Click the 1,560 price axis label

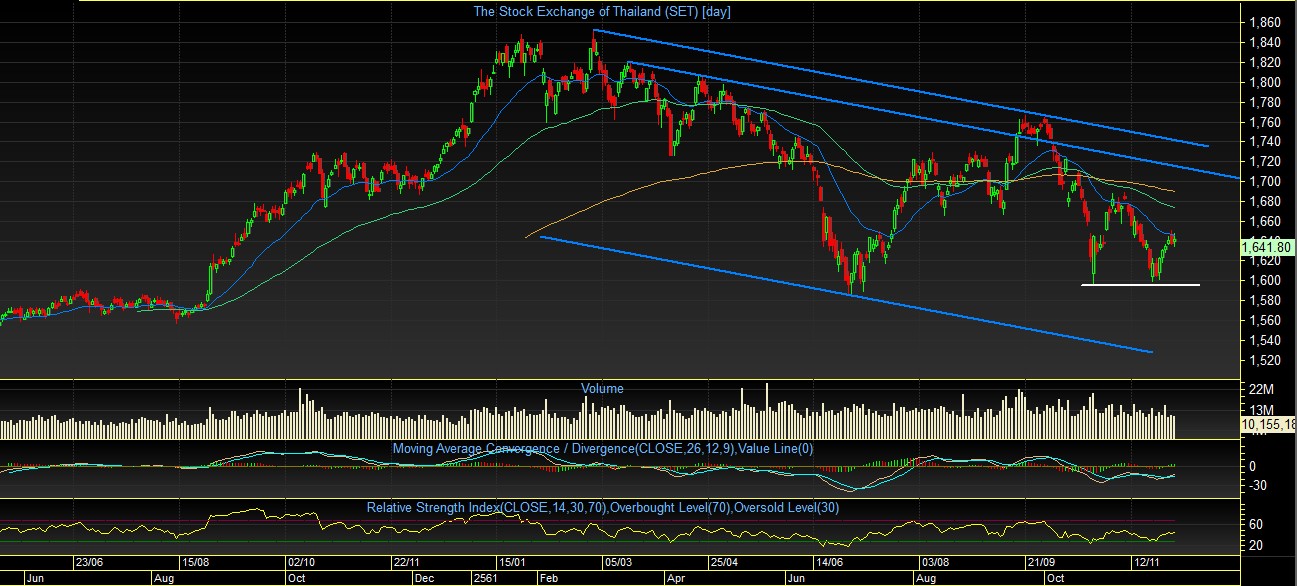(x=1264, y=321)
